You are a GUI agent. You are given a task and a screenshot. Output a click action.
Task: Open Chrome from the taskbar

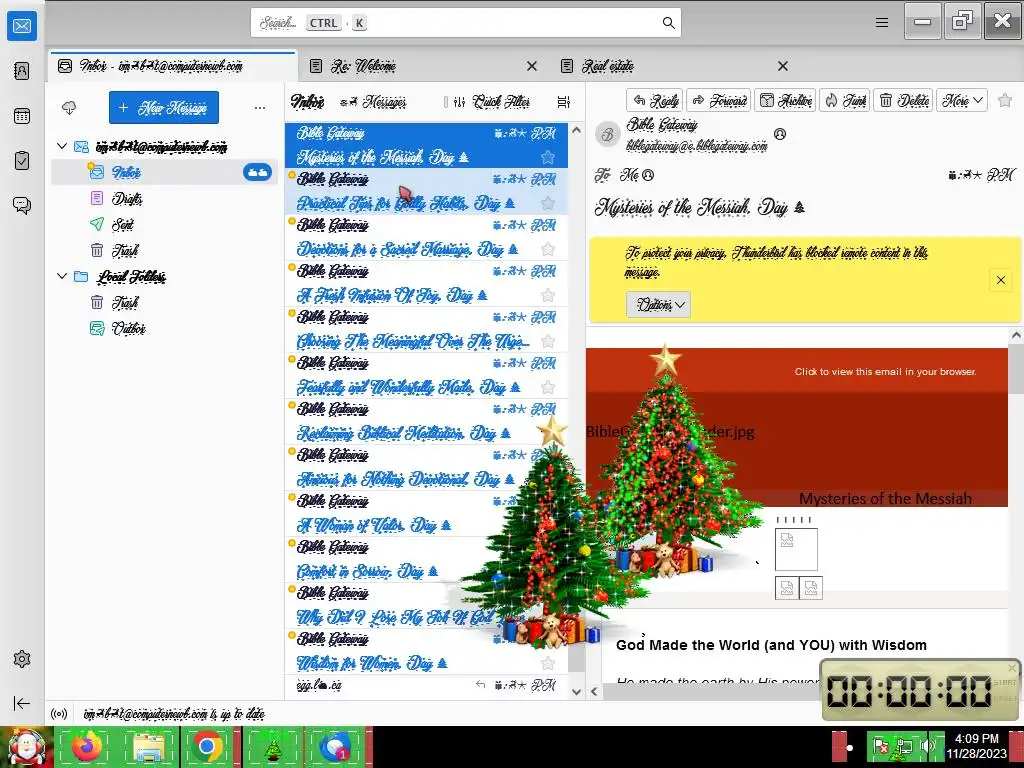[208, 746]
